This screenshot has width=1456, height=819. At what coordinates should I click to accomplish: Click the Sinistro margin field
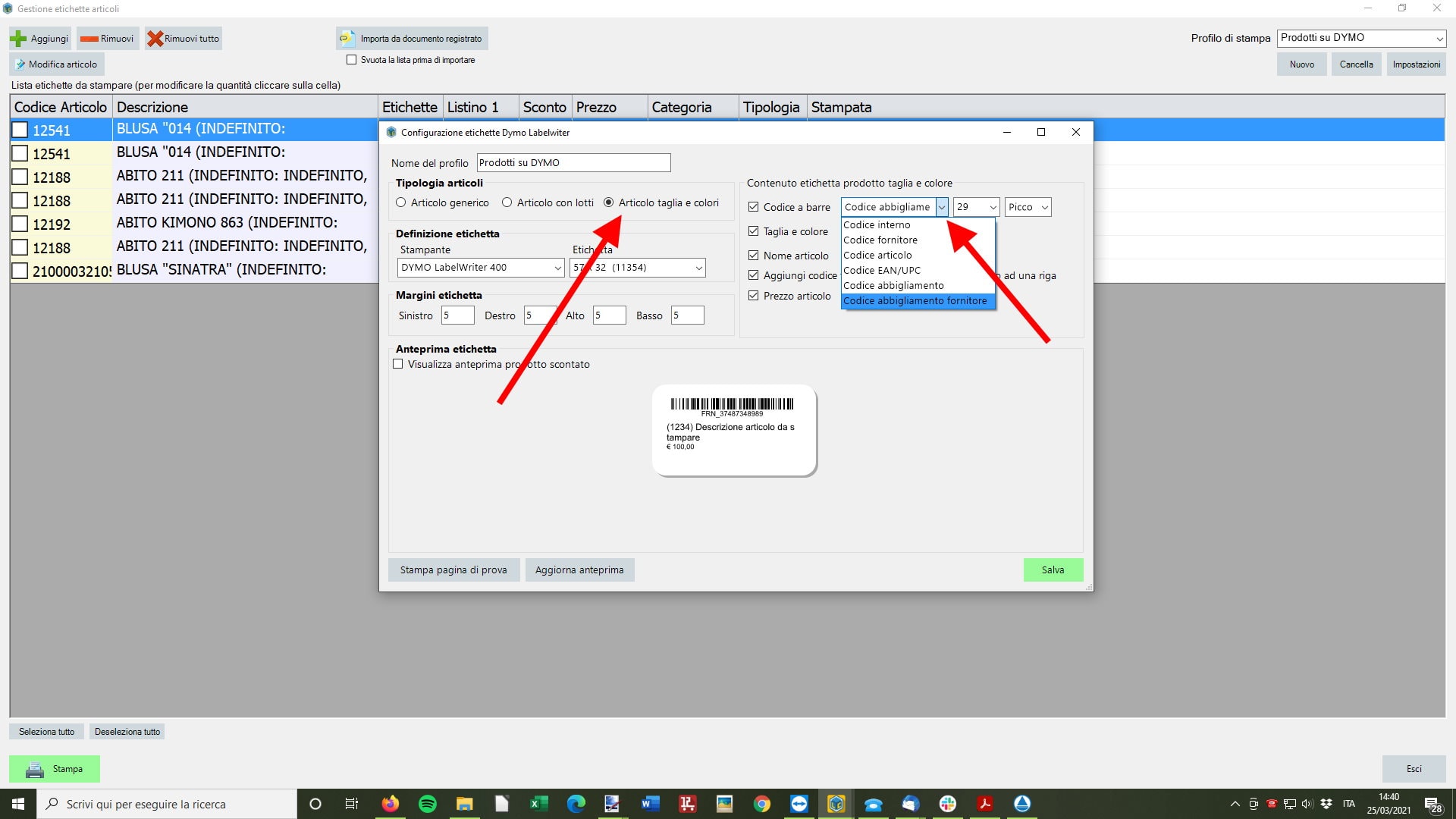(x=458, y=315)
